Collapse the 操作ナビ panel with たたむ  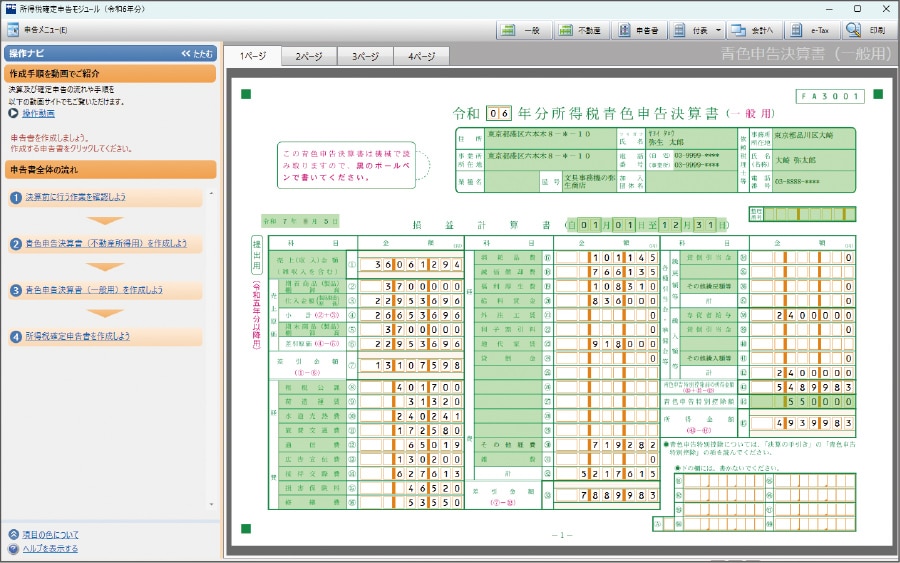[x=196, y=53]
